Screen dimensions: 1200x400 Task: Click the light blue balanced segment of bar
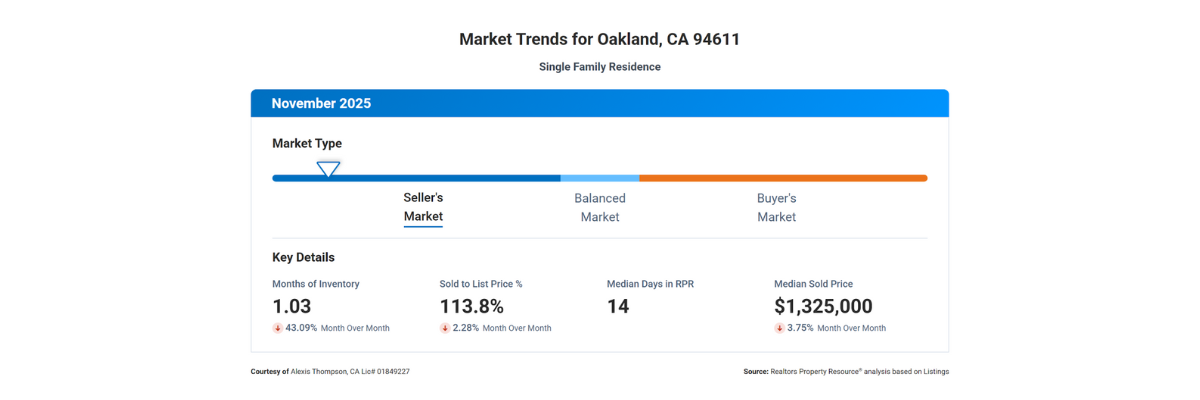click(600, 178)
